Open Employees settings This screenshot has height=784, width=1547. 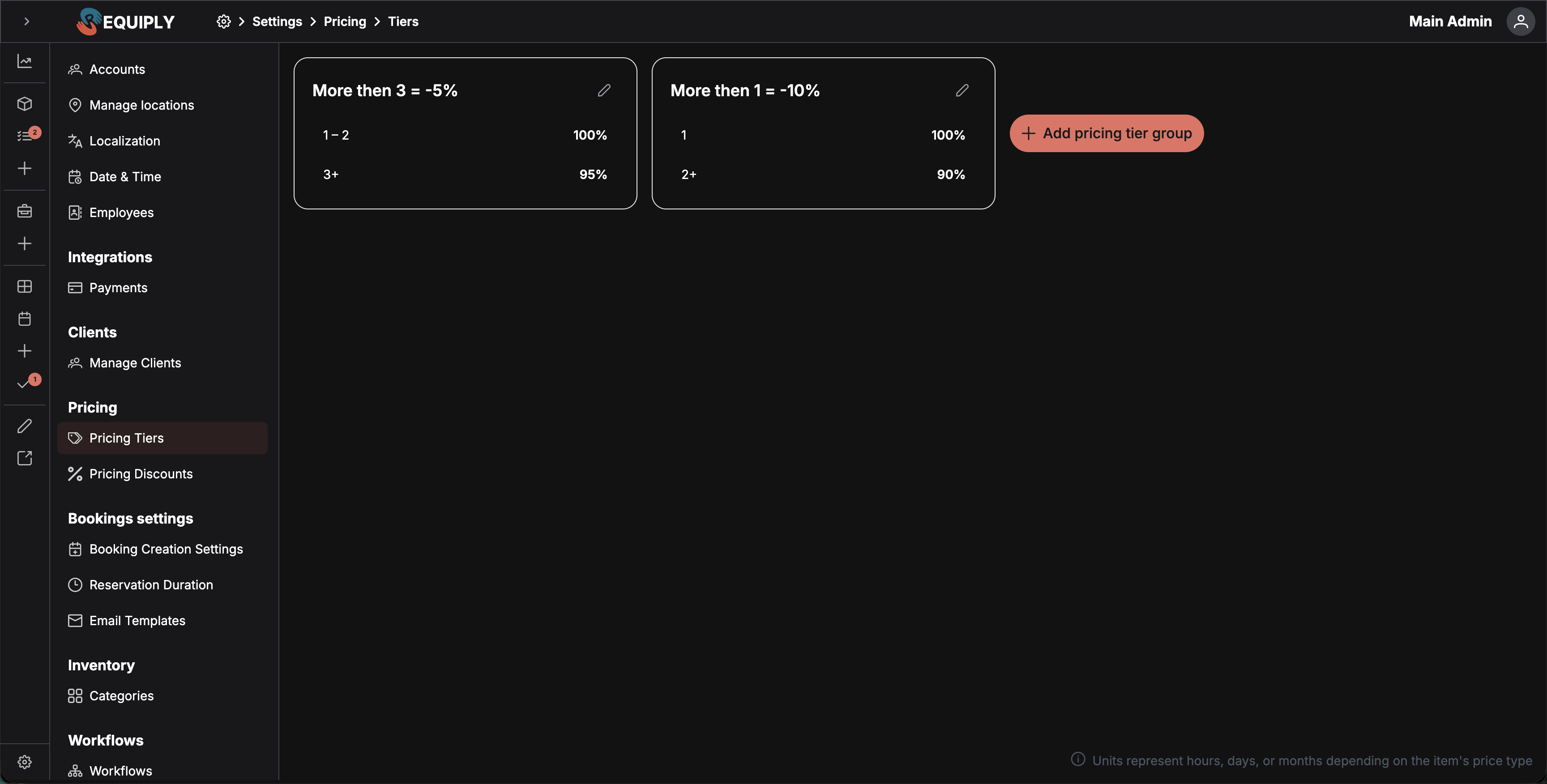click(162, 213)
